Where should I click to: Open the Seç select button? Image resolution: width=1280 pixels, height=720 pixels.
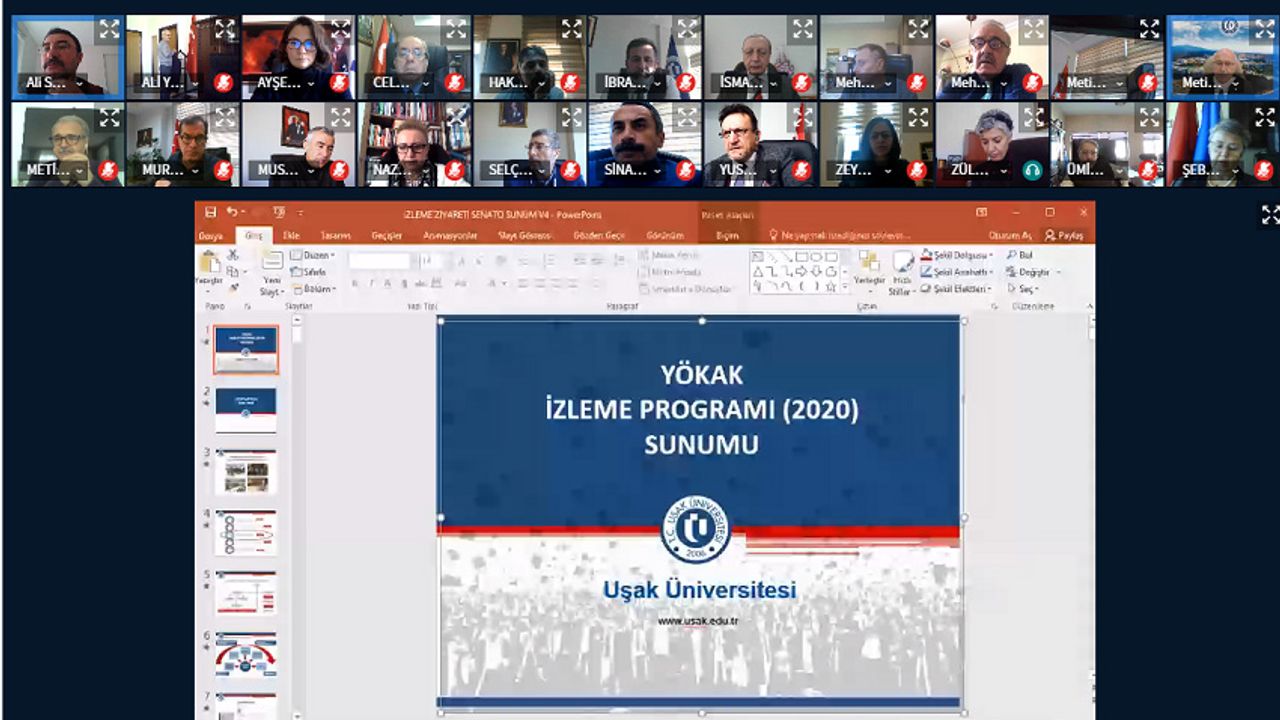coord(1025,289)
